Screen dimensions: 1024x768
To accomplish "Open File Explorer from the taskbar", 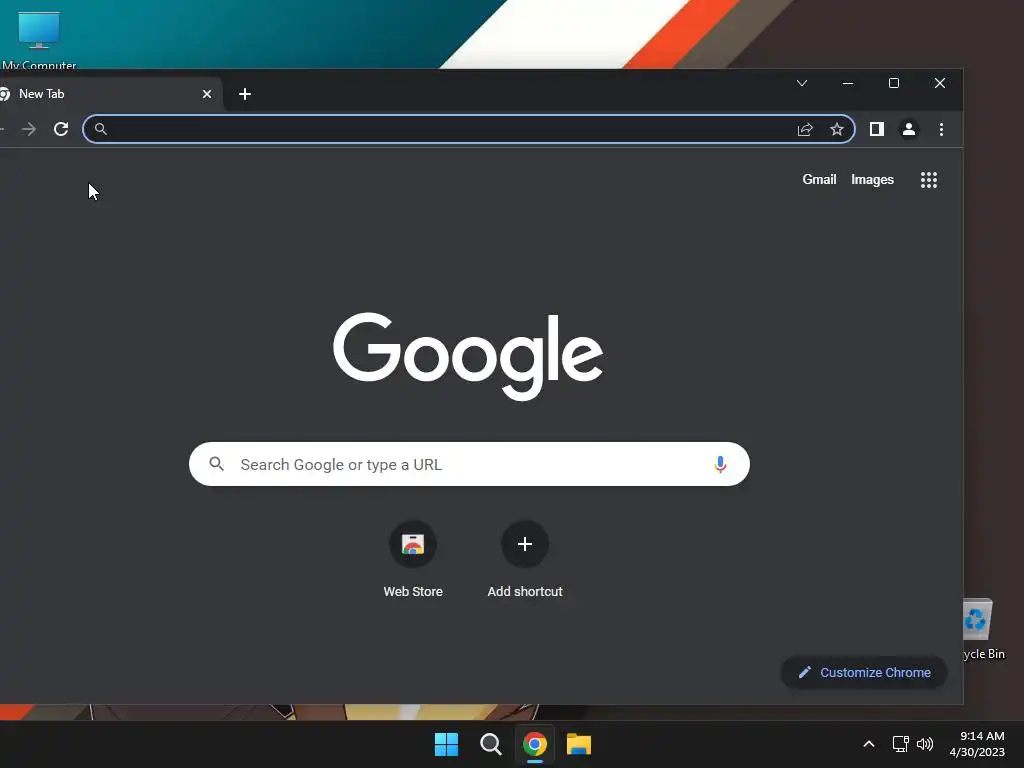I will click(579, 744).
